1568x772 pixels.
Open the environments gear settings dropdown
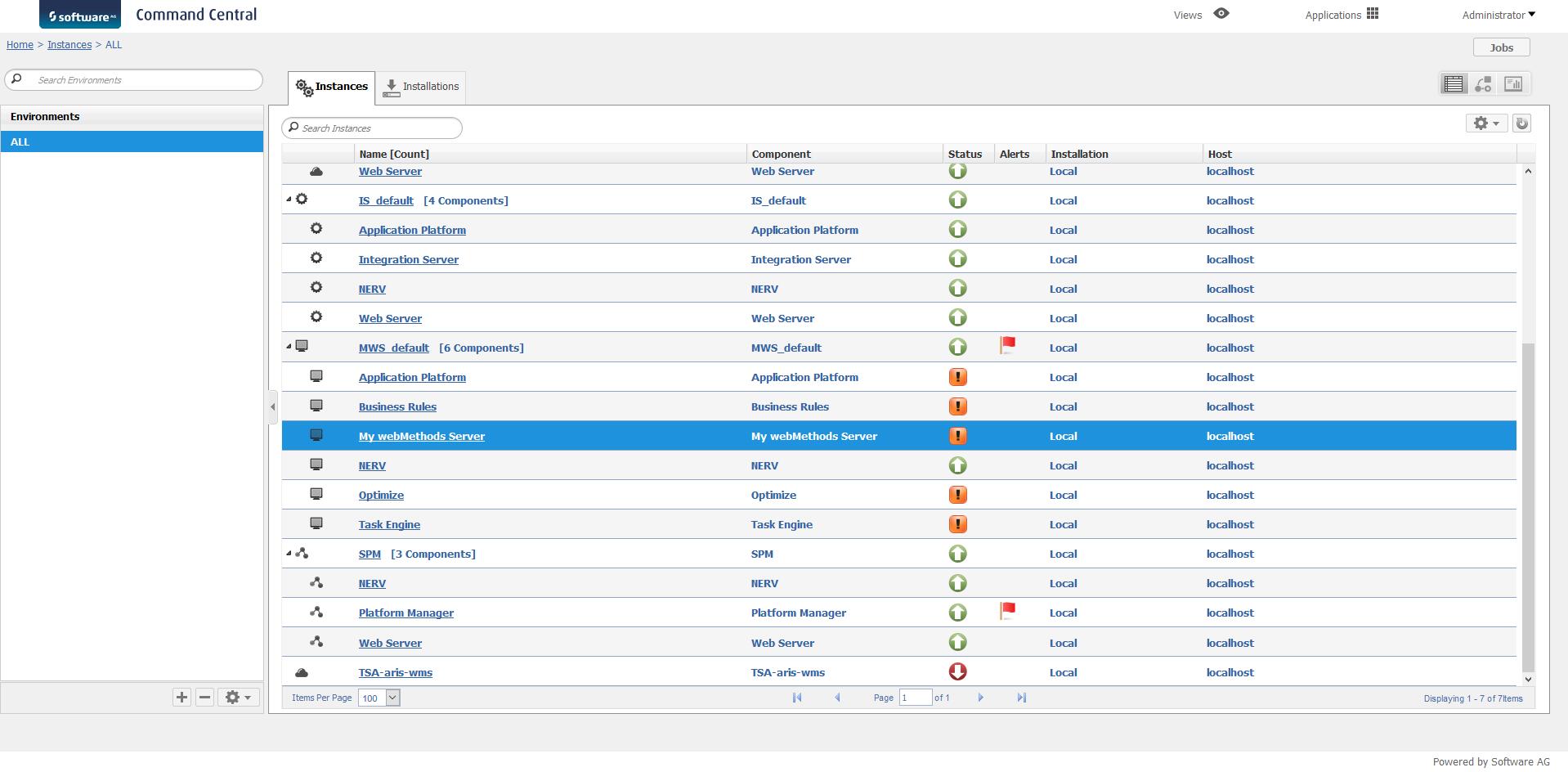[238, 697]
